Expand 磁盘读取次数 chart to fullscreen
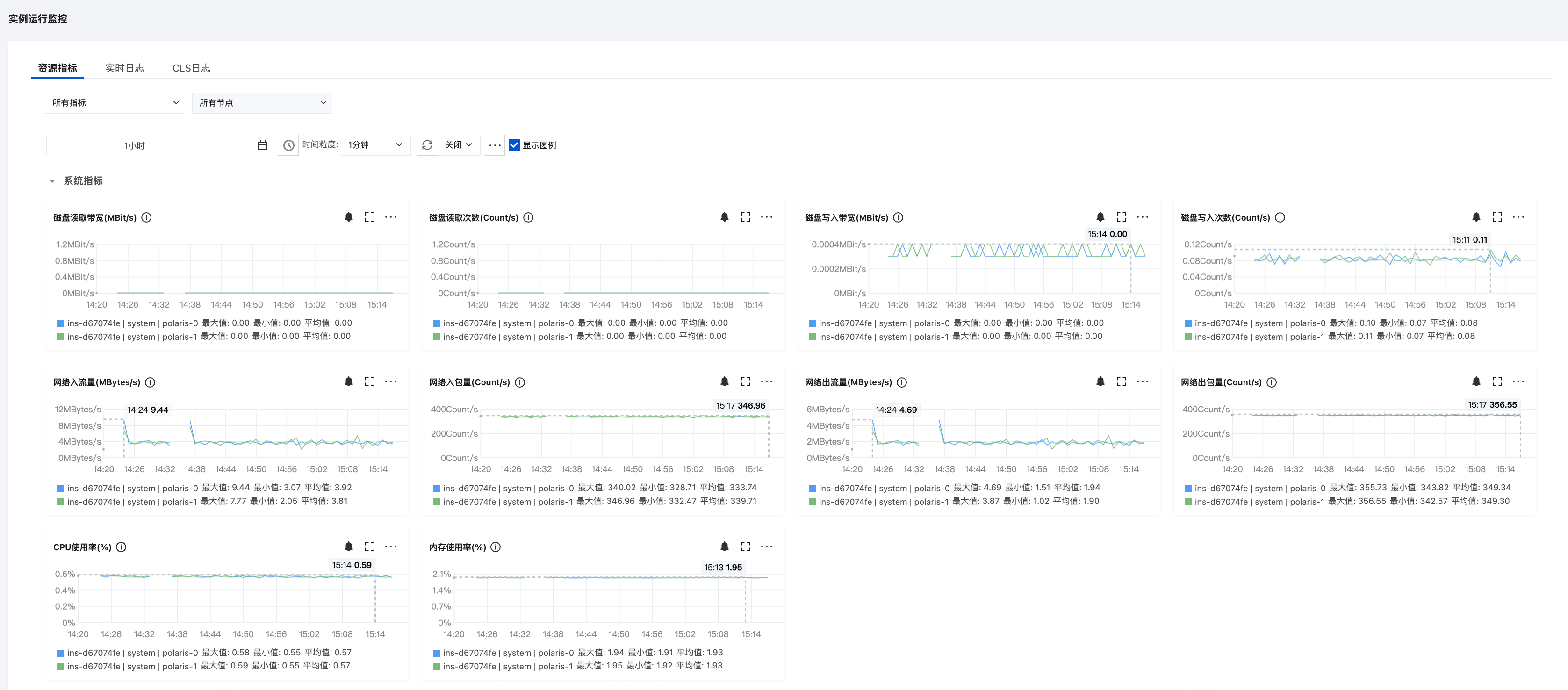The image size is (1568, 690). [x=745, y=217]
